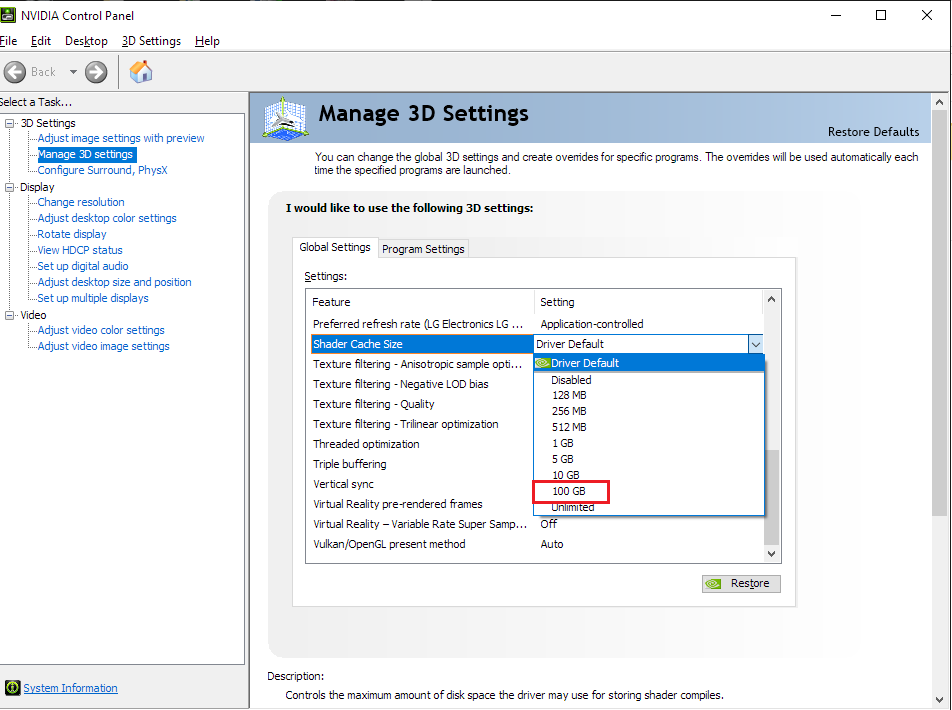Open the Edit menu
This screenshot has width=952, height=710.
coord(41,41)
